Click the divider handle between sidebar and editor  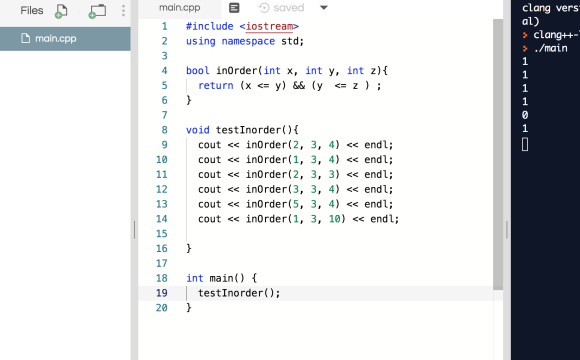tap(134, 230)
